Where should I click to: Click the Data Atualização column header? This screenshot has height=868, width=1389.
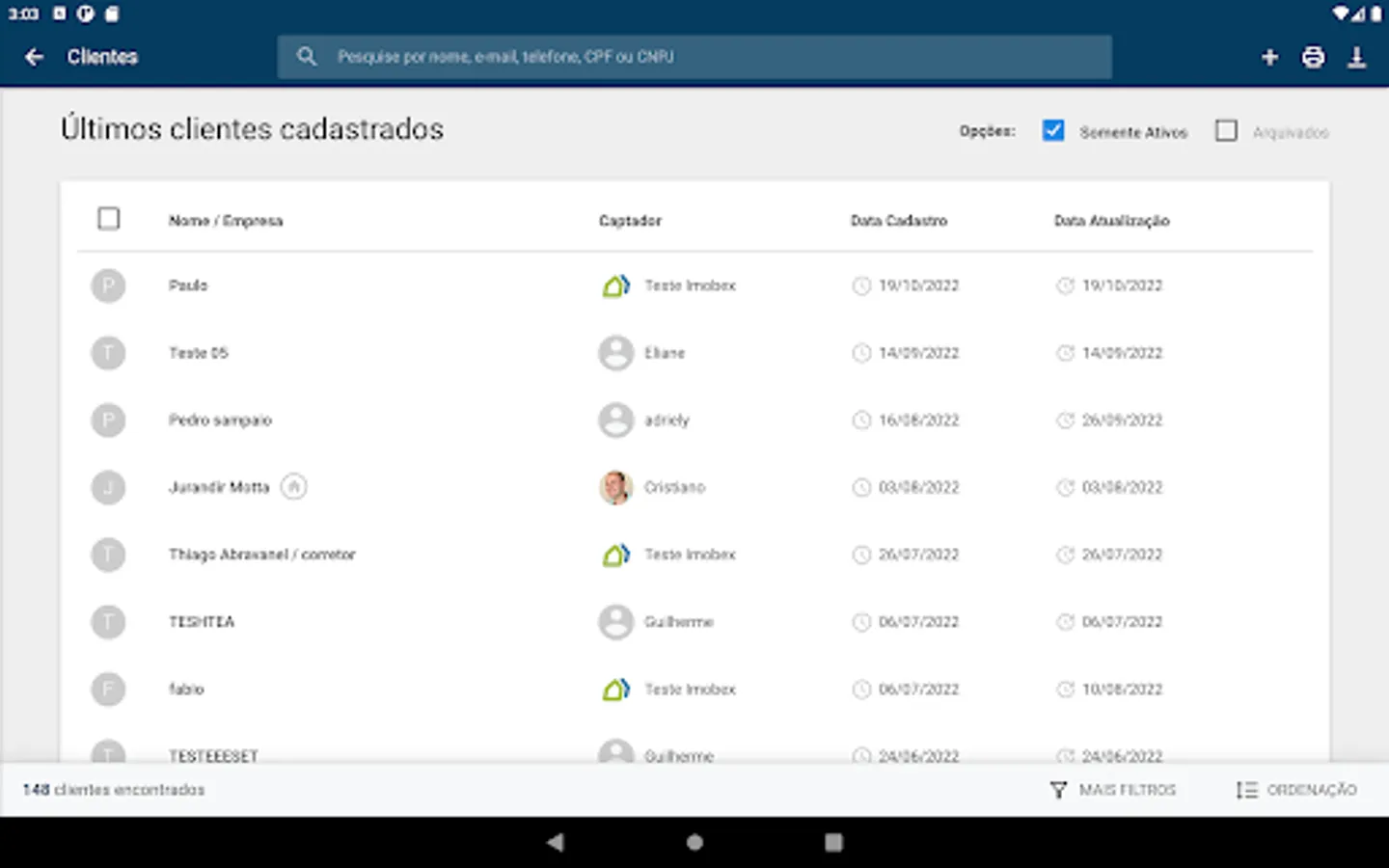(1111, 221)
